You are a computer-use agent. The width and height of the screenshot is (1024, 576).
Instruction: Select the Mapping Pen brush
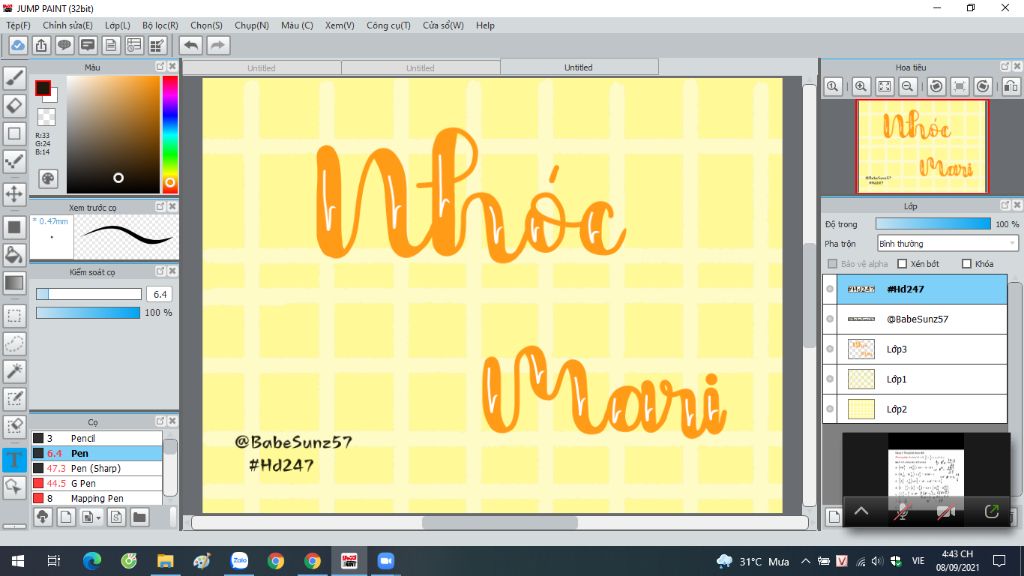(x=97, y=498)
